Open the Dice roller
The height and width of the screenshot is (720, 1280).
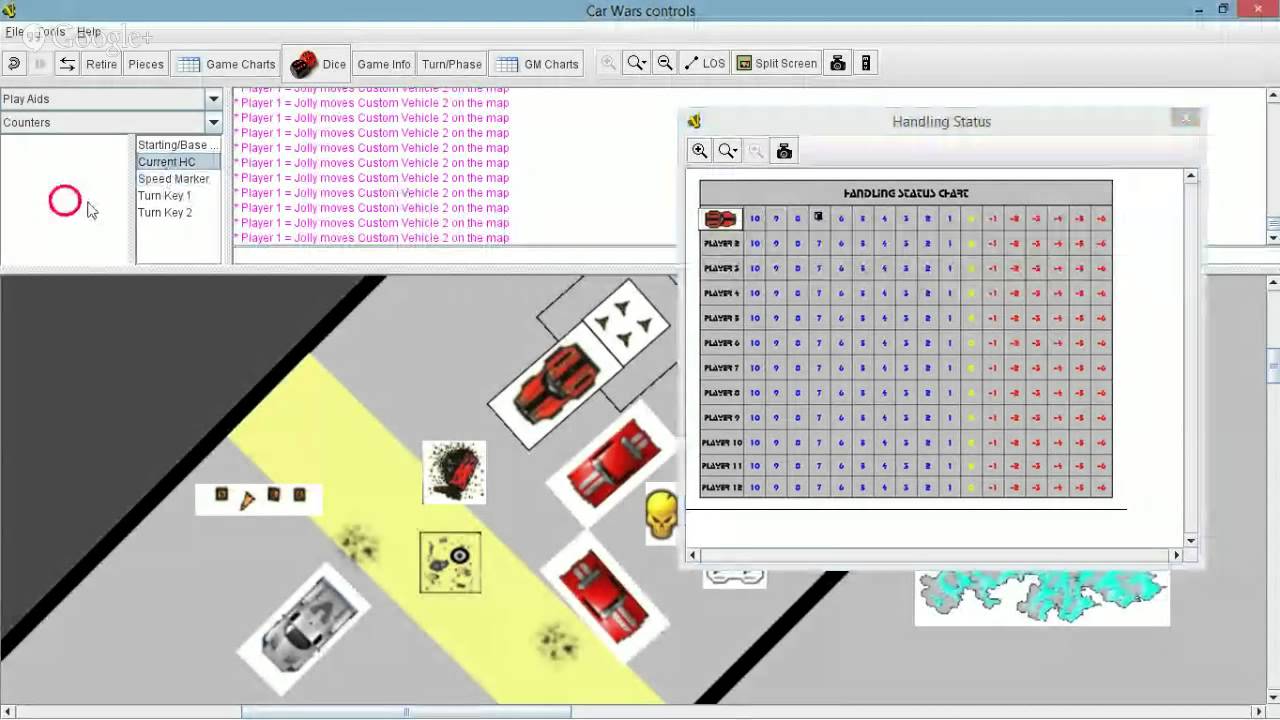(x=318, y=64)
